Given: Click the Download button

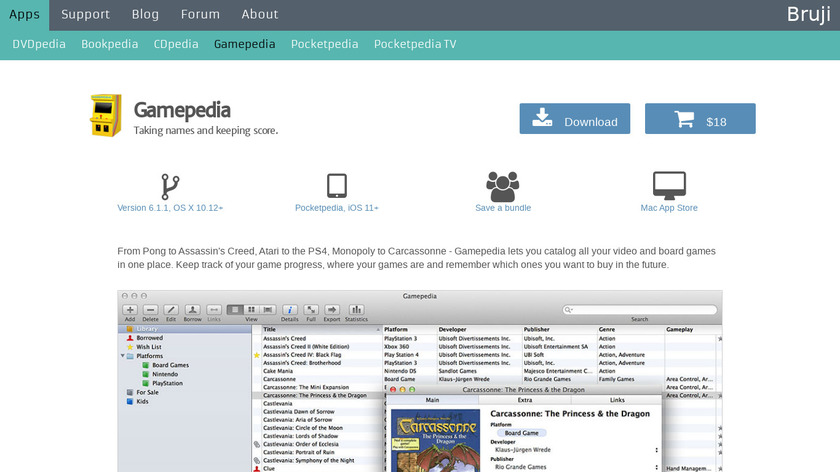Looking at the screenshot, I should coord(574,118).
